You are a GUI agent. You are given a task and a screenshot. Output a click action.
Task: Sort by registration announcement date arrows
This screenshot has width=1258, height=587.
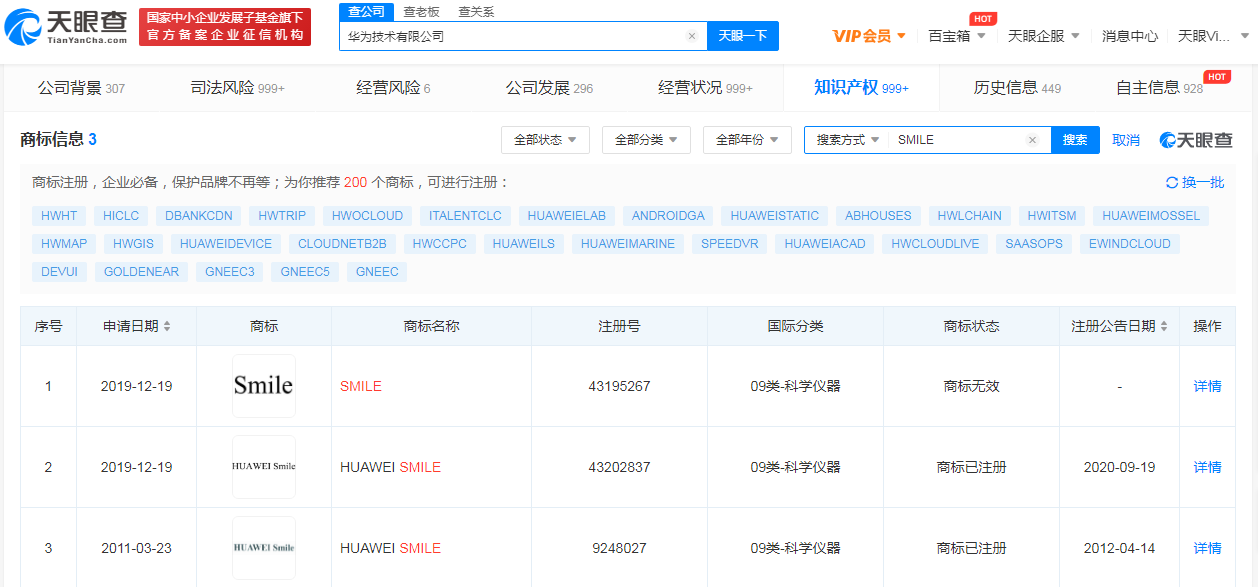point(1164,326)
